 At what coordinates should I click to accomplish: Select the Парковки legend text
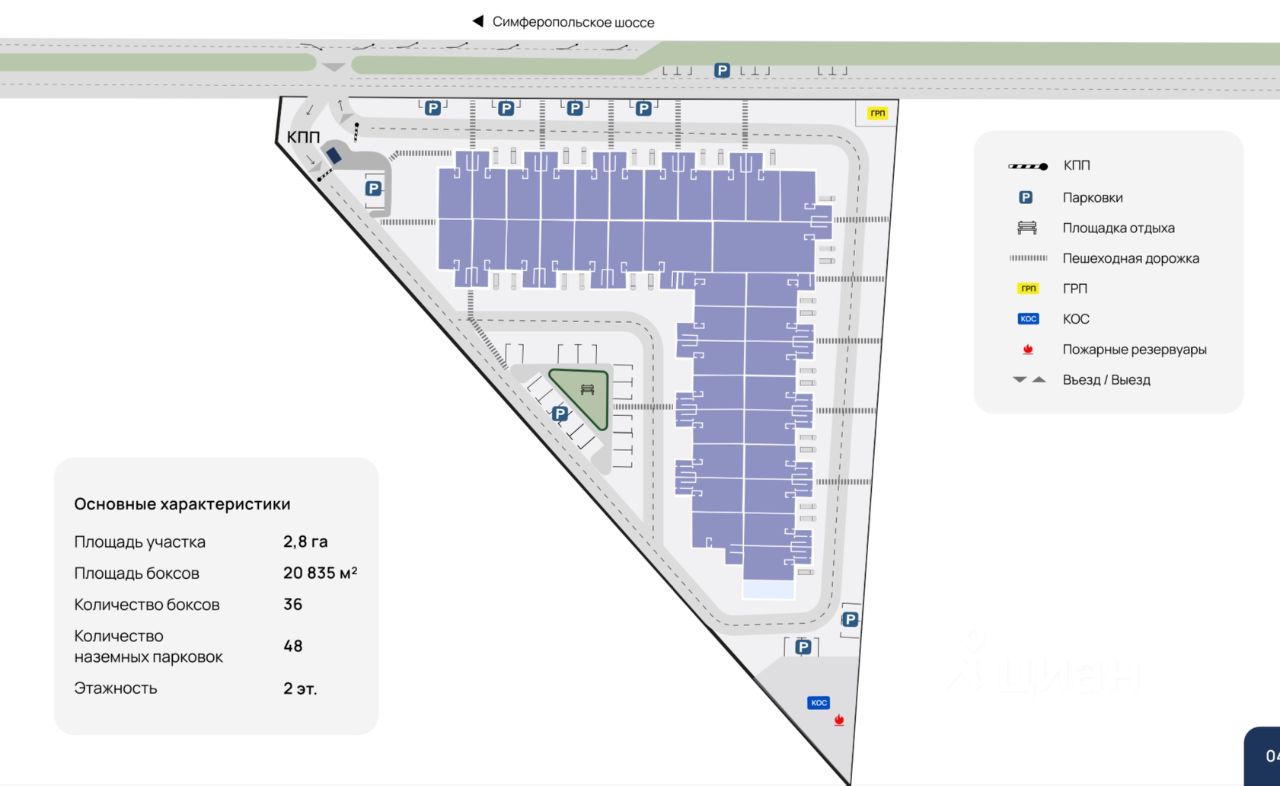click(1093, 198)
